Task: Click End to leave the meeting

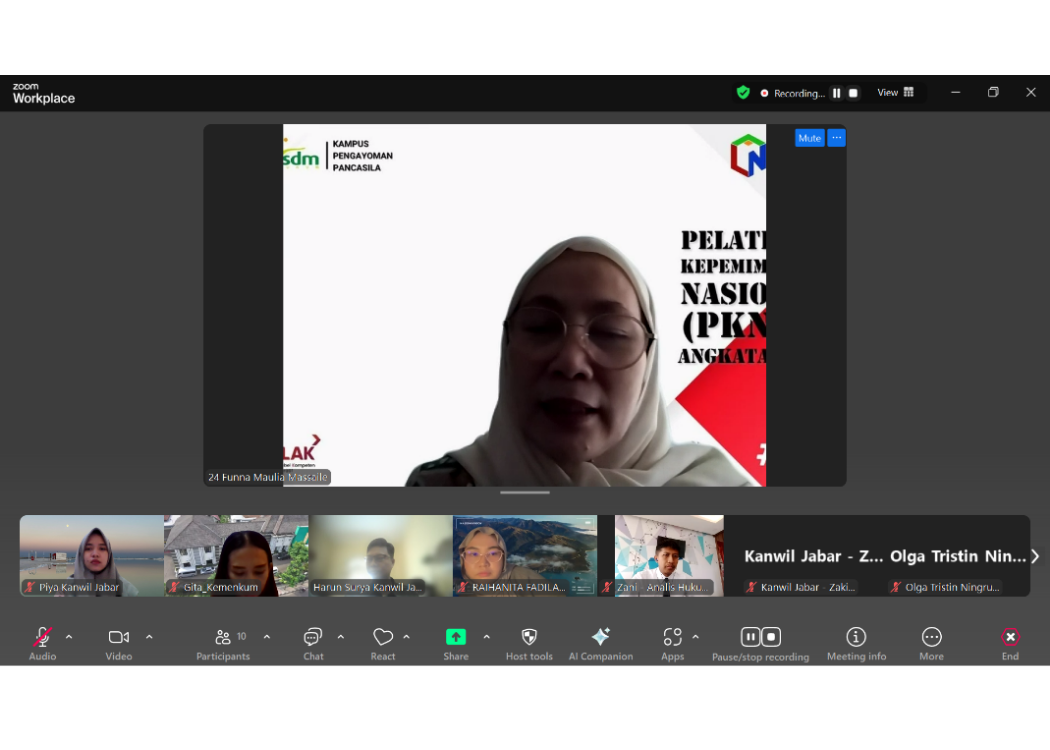Action: (x=1010, y=638)
